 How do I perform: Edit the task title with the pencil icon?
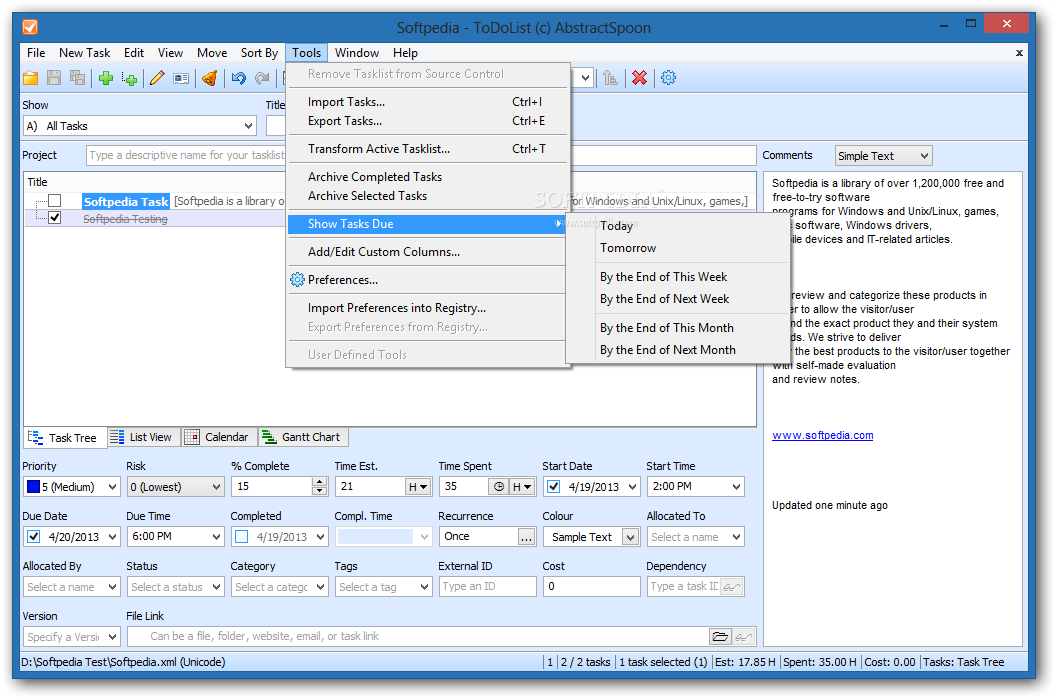157,78
